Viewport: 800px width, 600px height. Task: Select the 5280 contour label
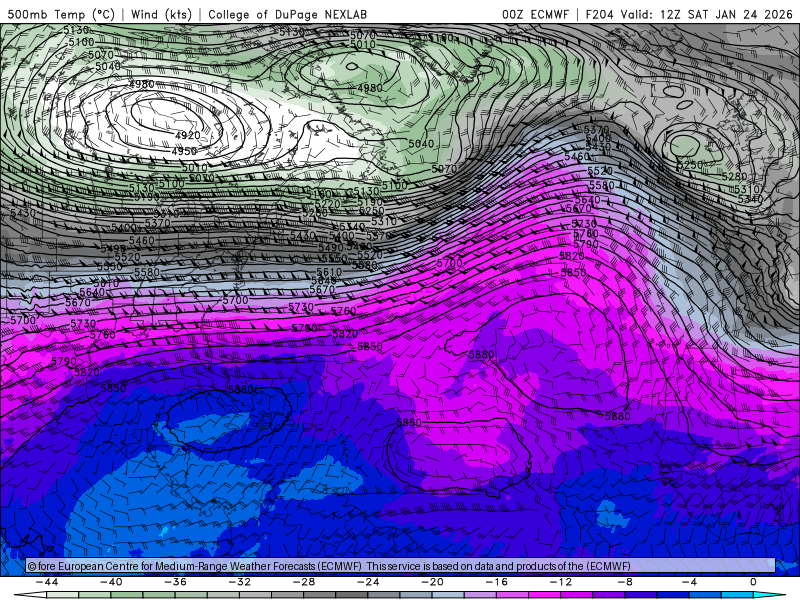(734, 177)
